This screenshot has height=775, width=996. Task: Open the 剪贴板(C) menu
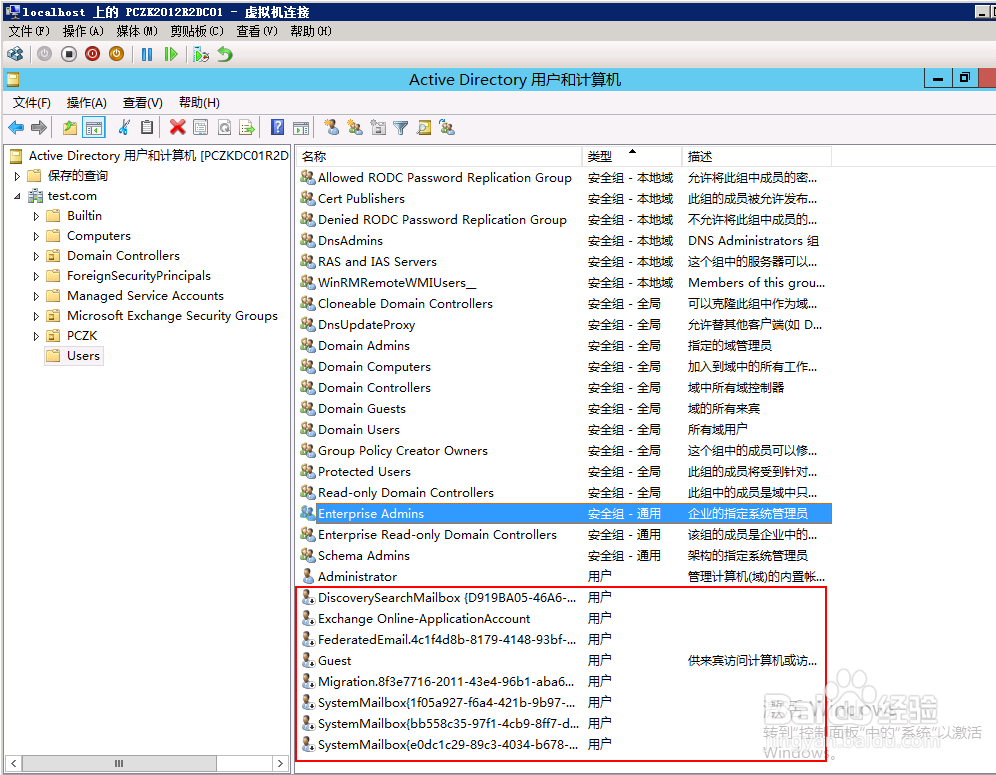(x=197, y=31)
